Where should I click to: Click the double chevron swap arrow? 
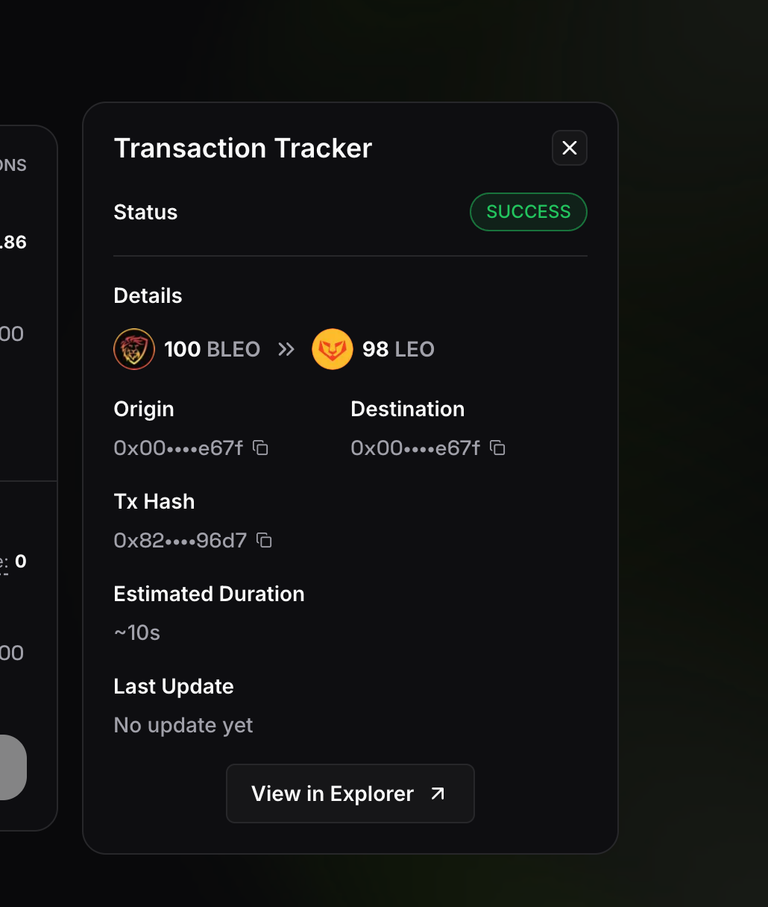click(x=286, y=349)
